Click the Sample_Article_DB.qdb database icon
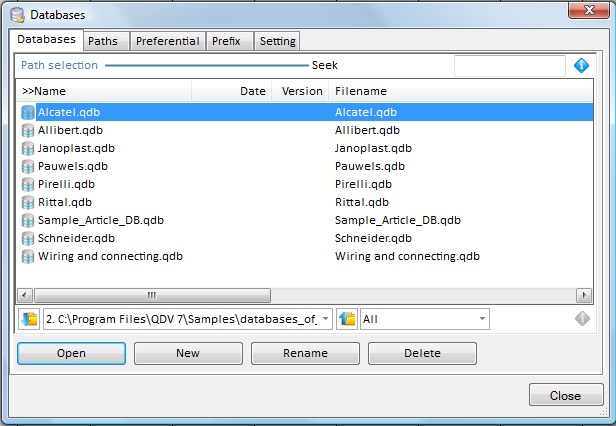Image resolution: width=616 pixels, height=426 pixels. tap(28, 220)
